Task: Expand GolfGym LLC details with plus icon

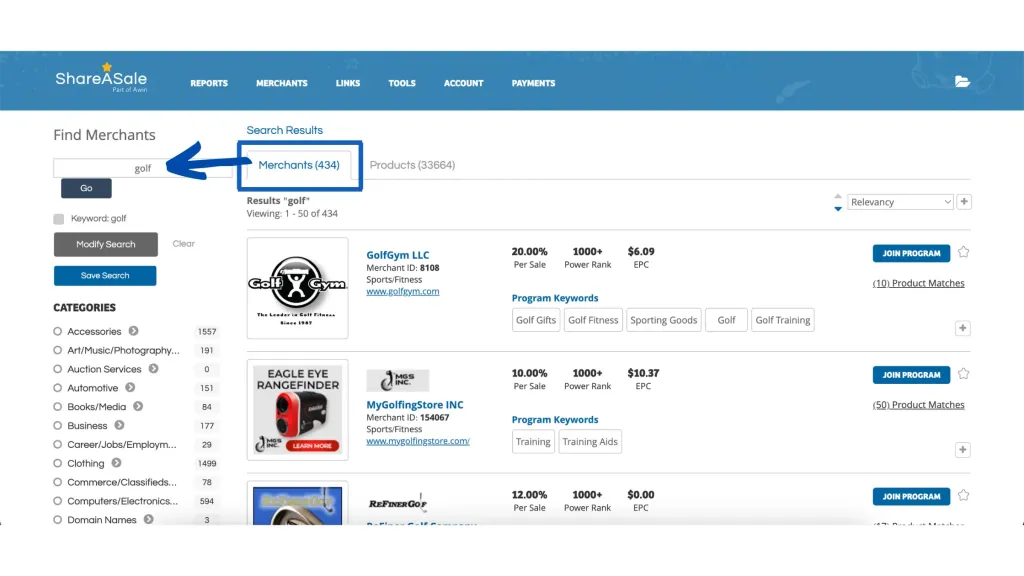Action: coord(963,328)
